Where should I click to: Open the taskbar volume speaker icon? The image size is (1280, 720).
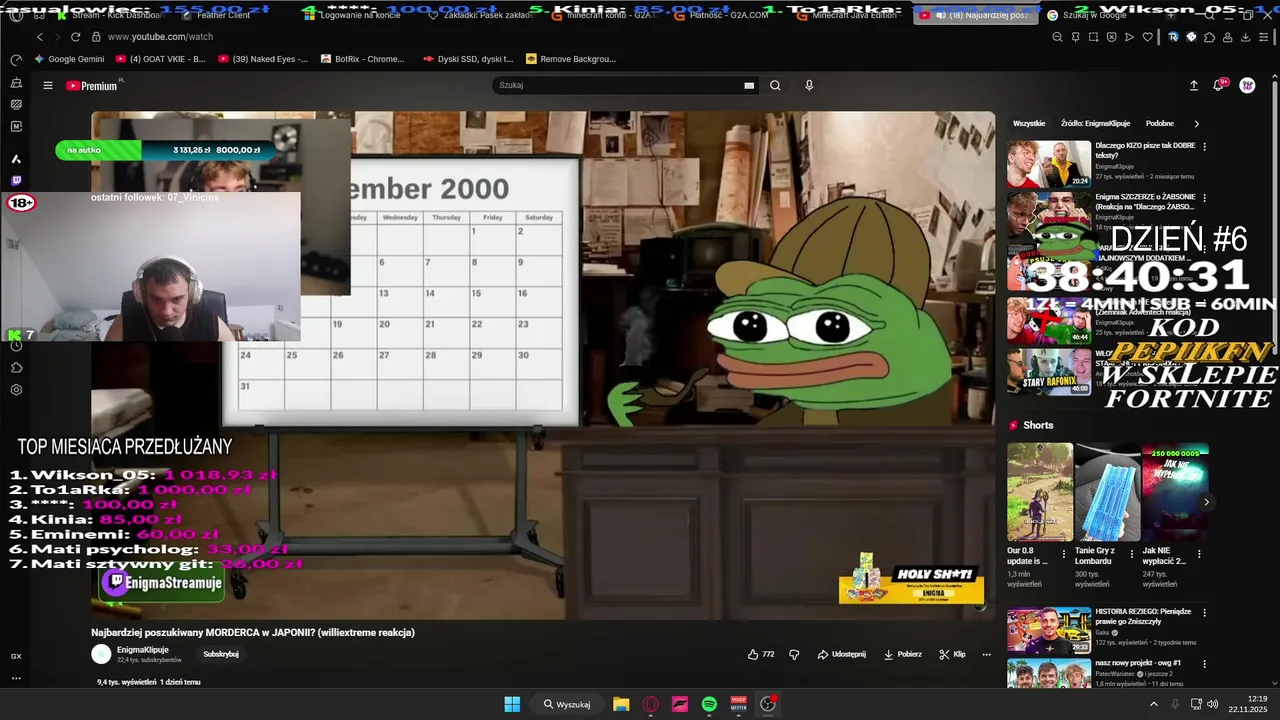point(1212,704)
